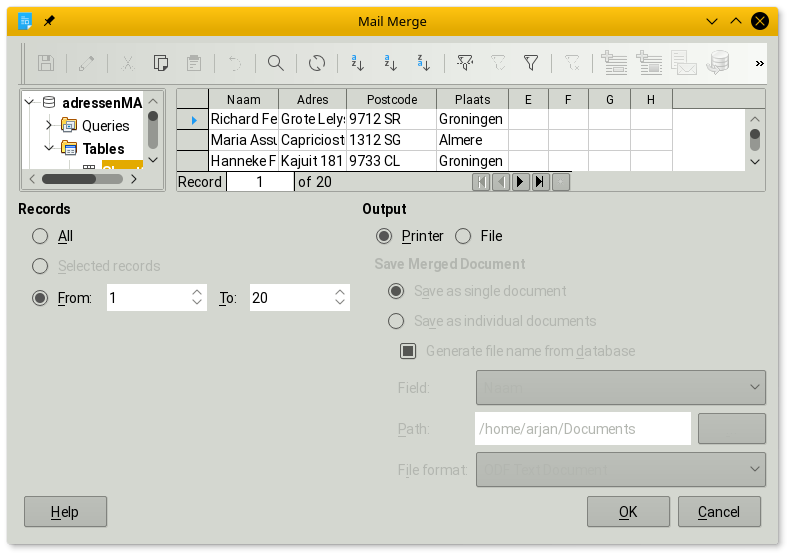Click the Sort Ascending icon

[391, 63]
